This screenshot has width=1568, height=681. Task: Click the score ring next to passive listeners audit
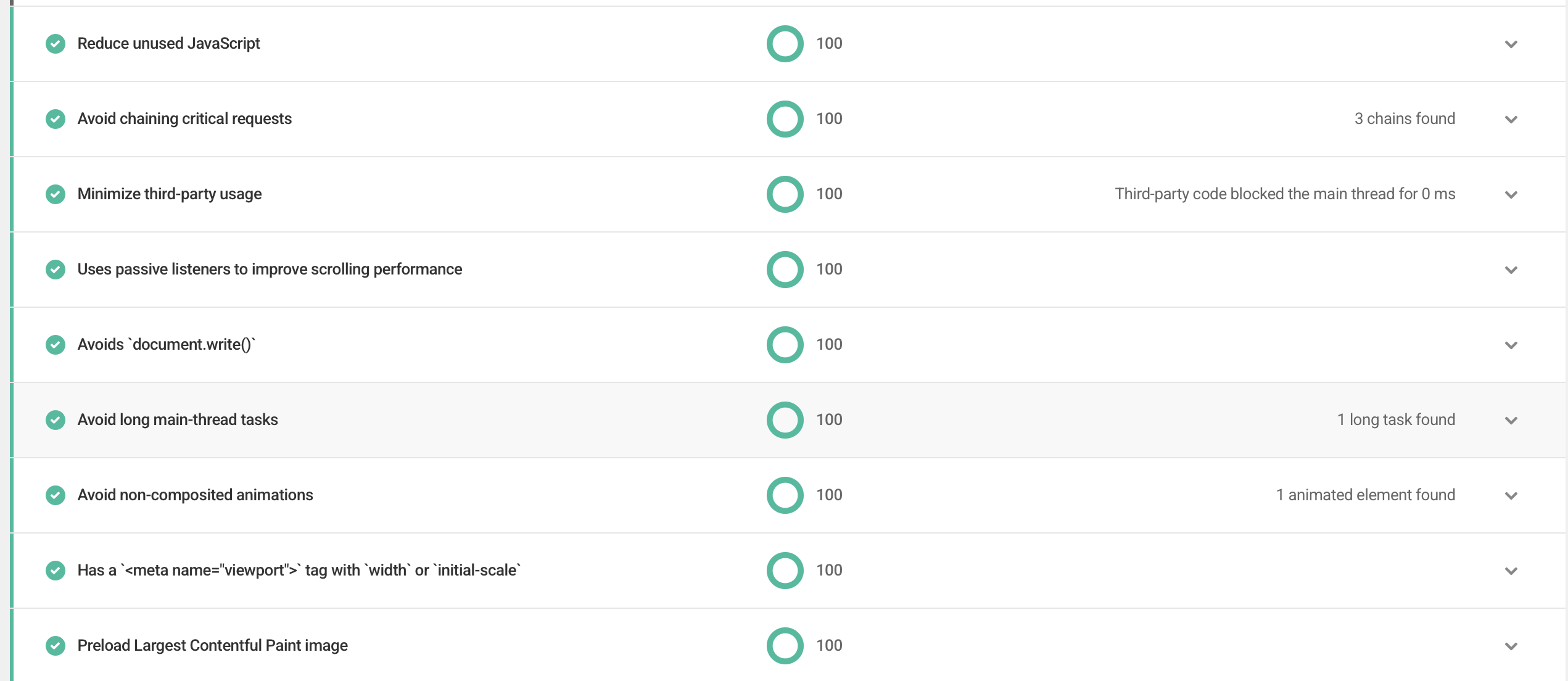tap(785, 270)
